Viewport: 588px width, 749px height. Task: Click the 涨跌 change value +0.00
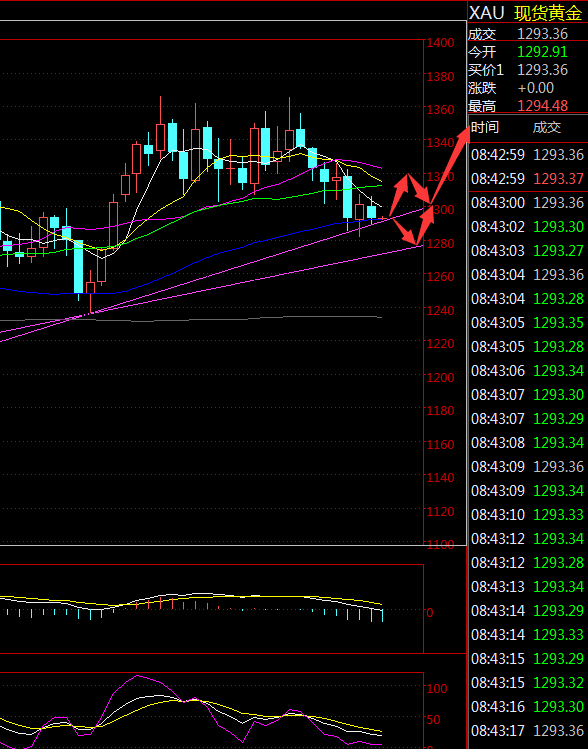point(536,88)
